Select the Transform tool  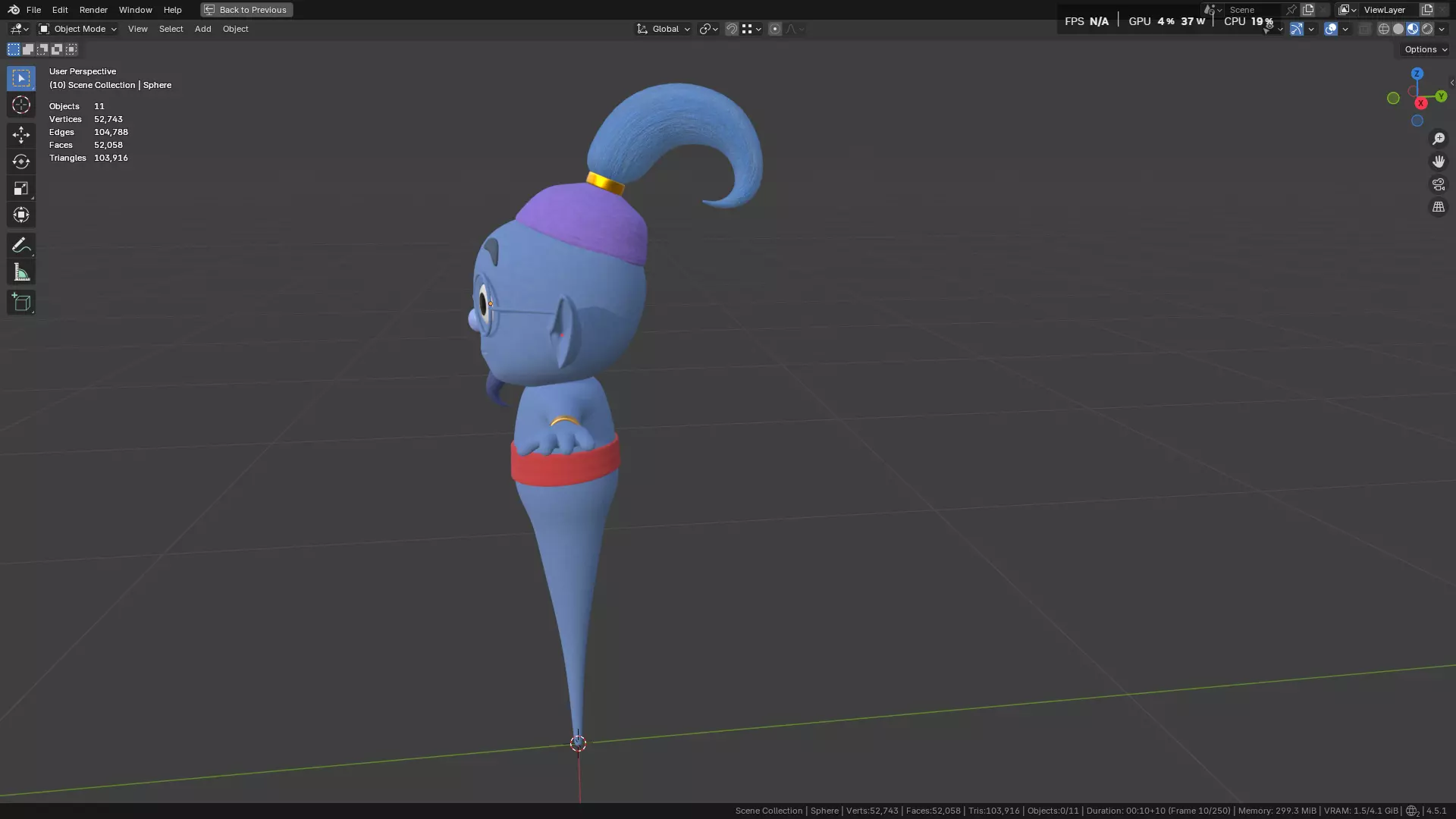click(21, 215)
